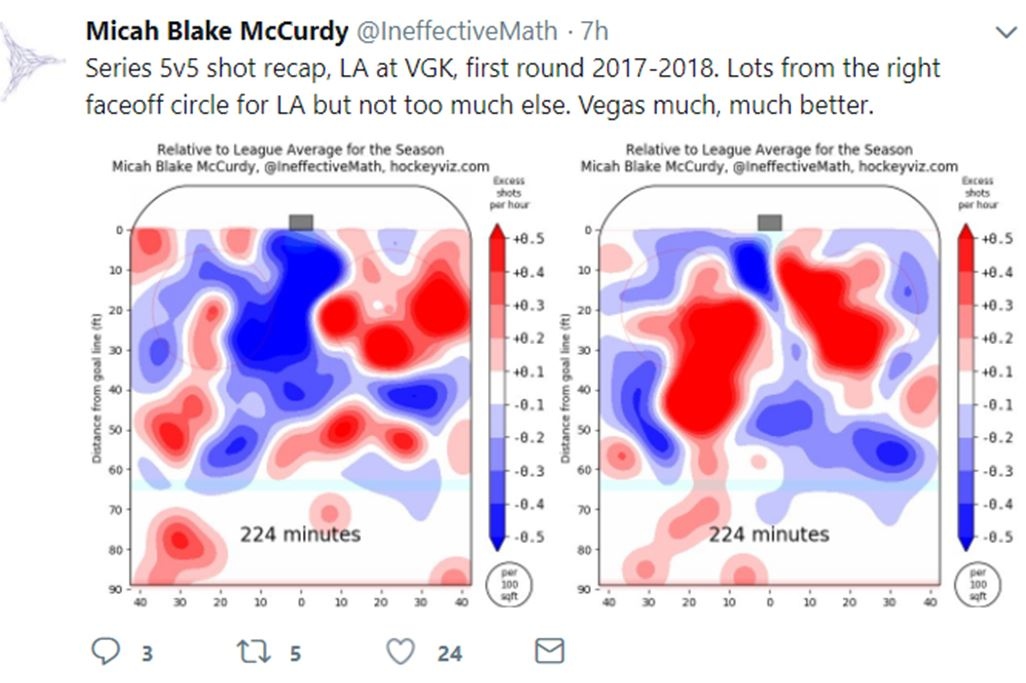Click the Micah Blake McCurdy profile avatar
This screenshot has height=683, width=1026.
tap(31, 62)
